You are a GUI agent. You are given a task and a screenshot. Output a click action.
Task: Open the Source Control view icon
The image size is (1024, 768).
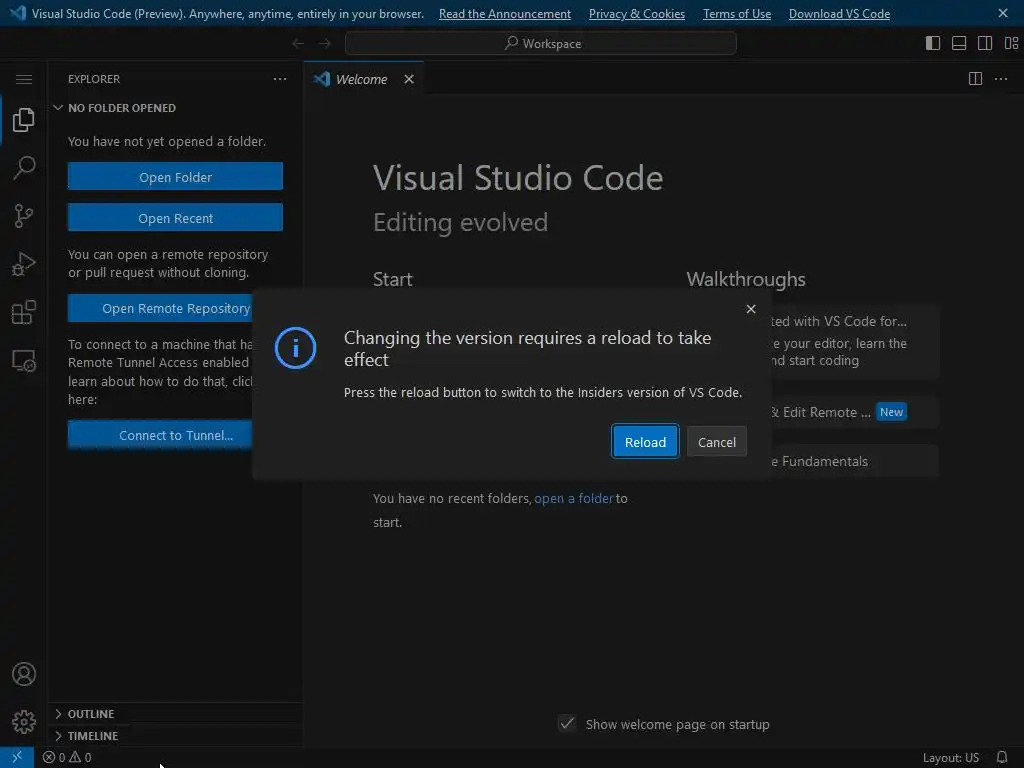pyautogui.click(x=24, y=216)
